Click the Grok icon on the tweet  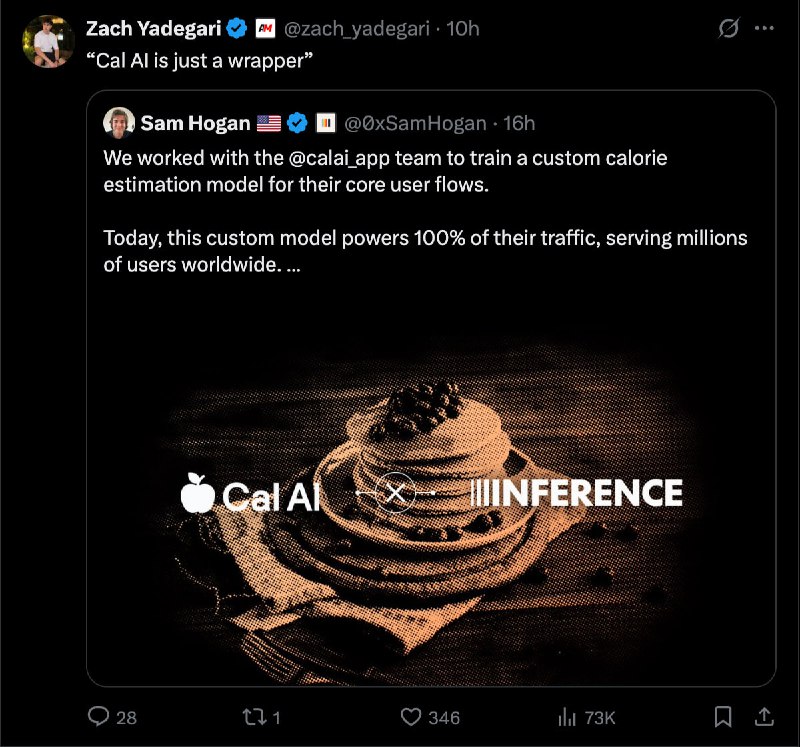pos(729,29)
